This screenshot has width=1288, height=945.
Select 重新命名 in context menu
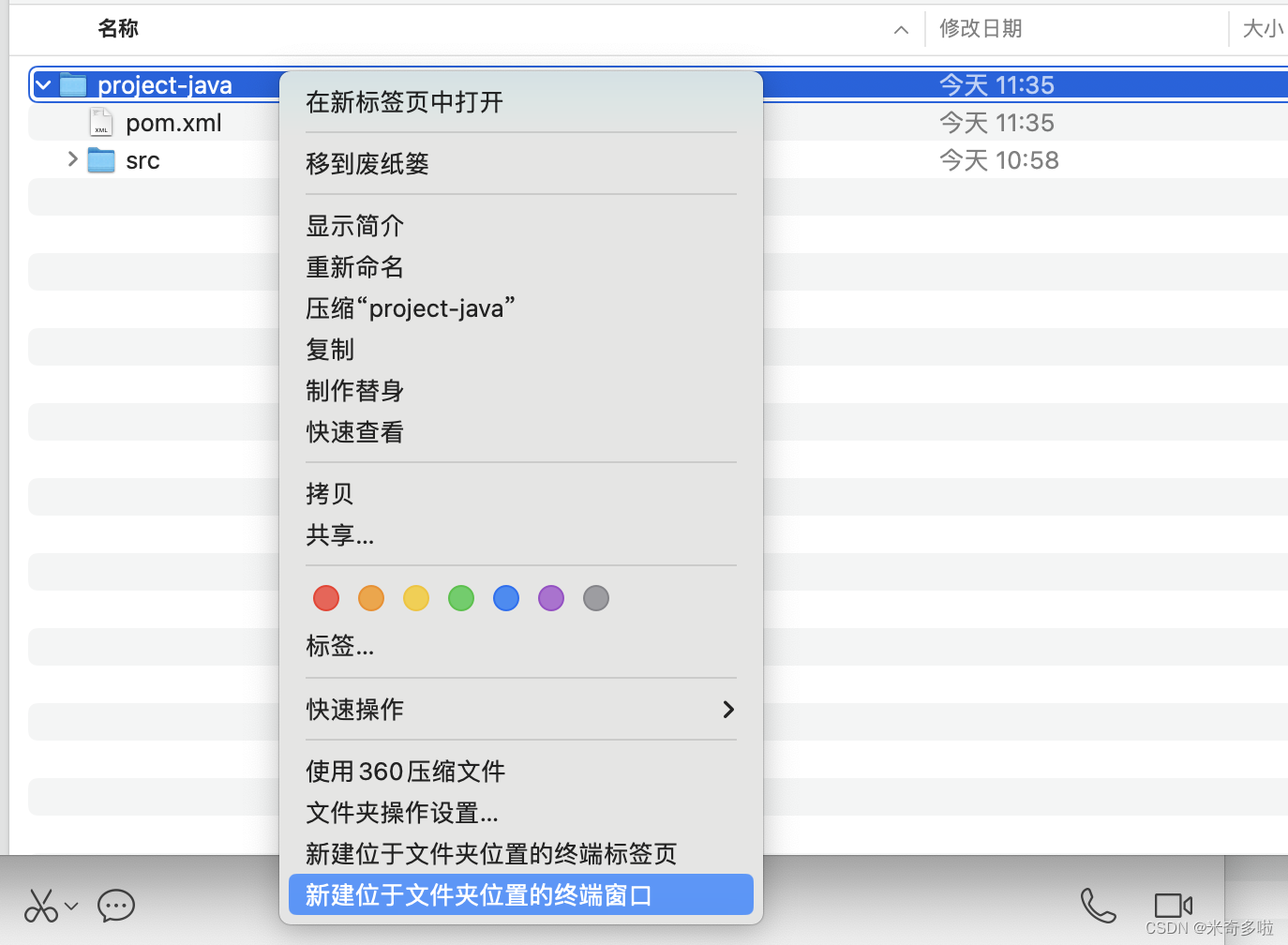click(x=521, y=266)
